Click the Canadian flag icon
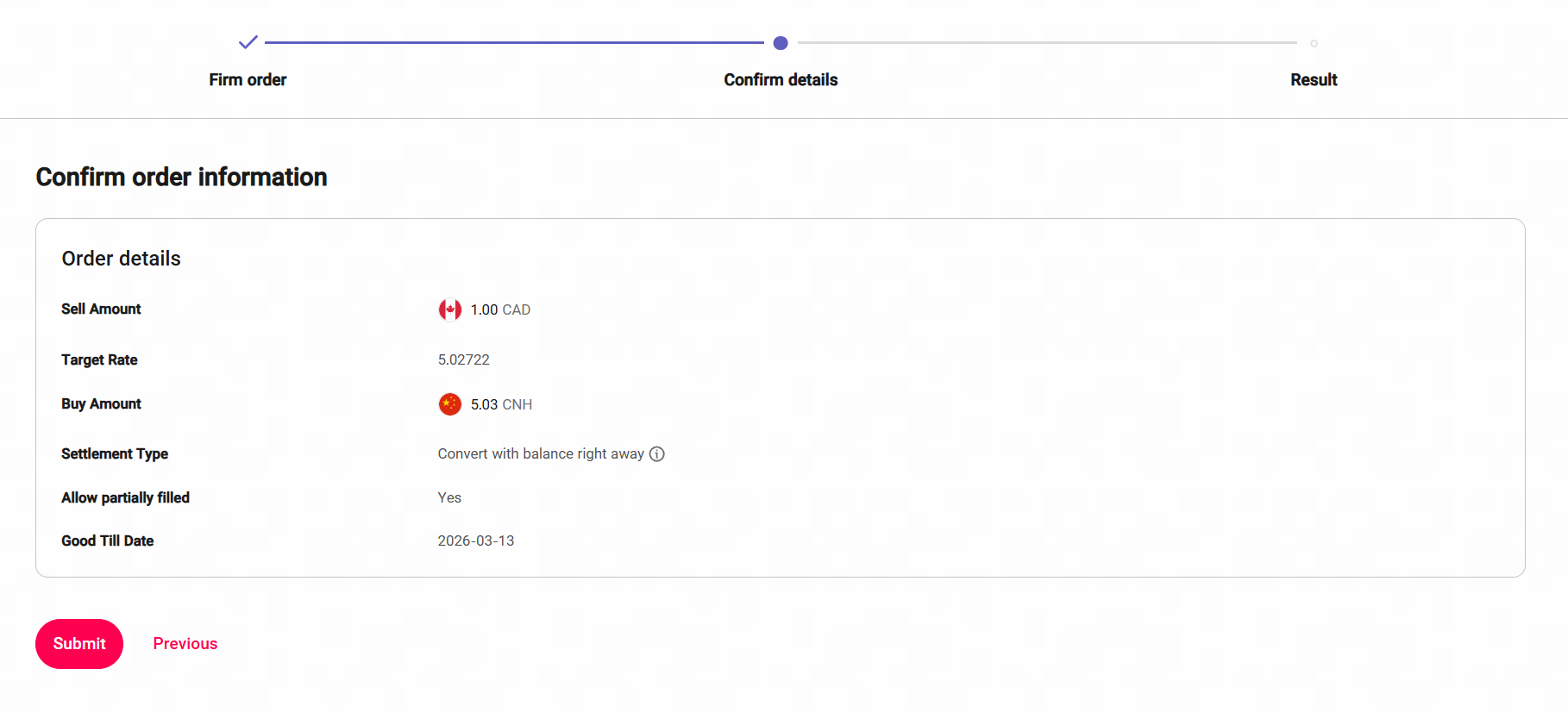The height and width of the screenshot is (725, 1568). (450, 309)
